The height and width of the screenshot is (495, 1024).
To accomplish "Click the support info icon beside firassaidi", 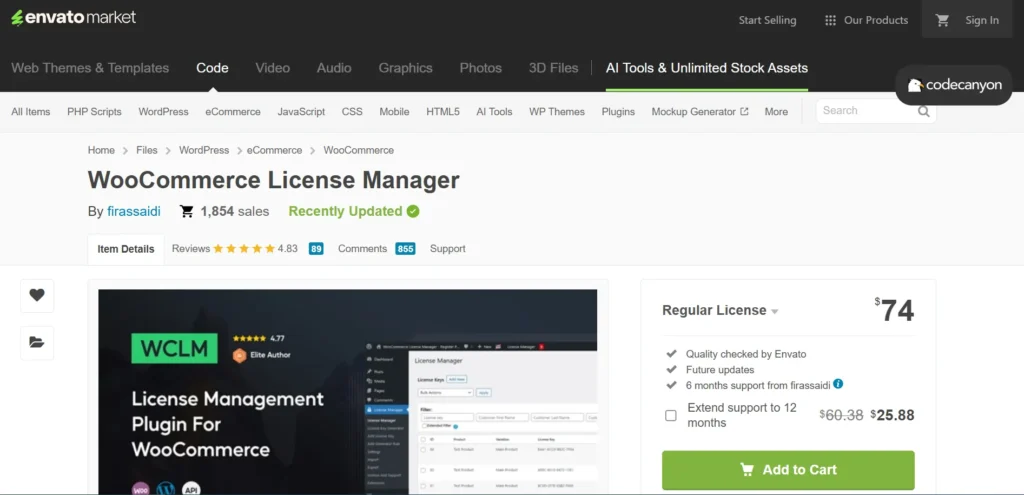I will pyautogui.click(x=838, y=384).
